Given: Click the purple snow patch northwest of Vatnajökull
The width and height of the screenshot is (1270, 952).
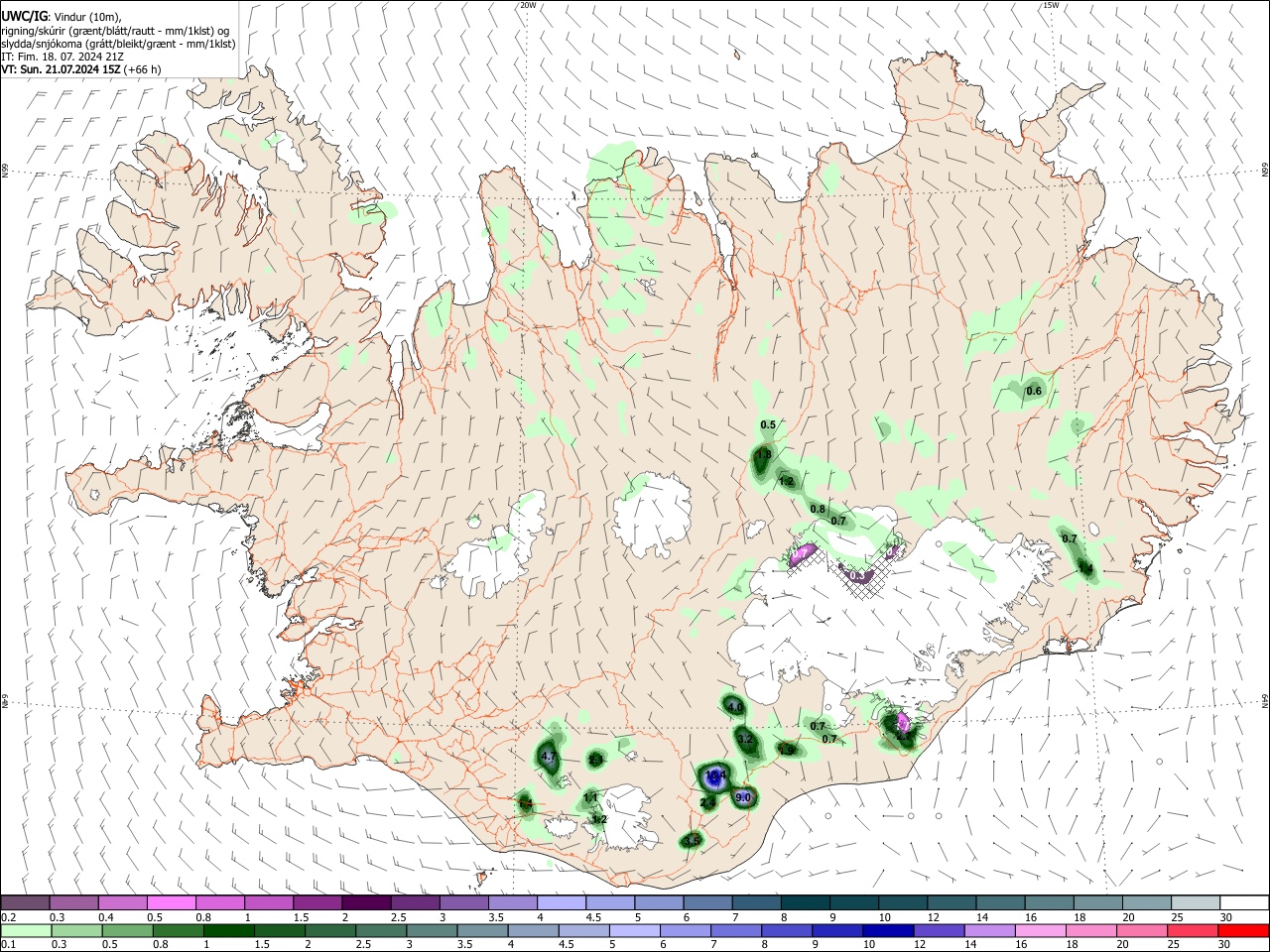Looking at the screenshot, I should (802, 554).
